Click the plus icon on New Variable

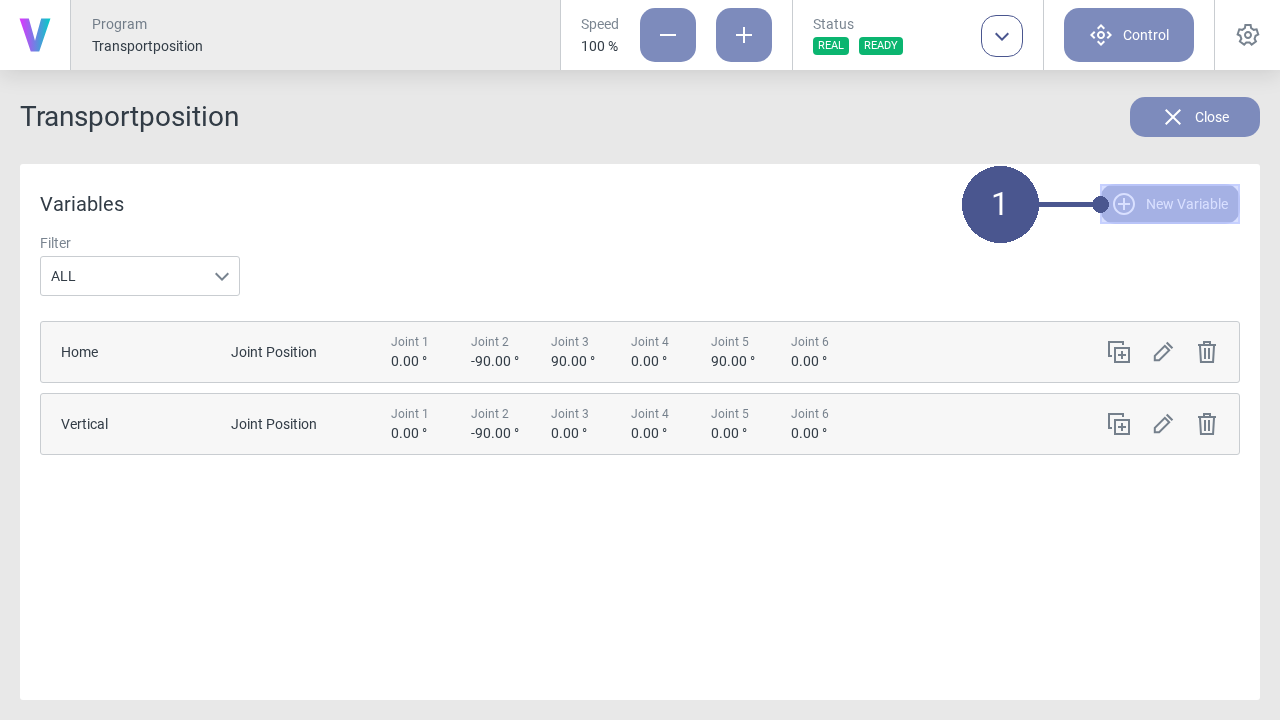(x=1123, y=204)
